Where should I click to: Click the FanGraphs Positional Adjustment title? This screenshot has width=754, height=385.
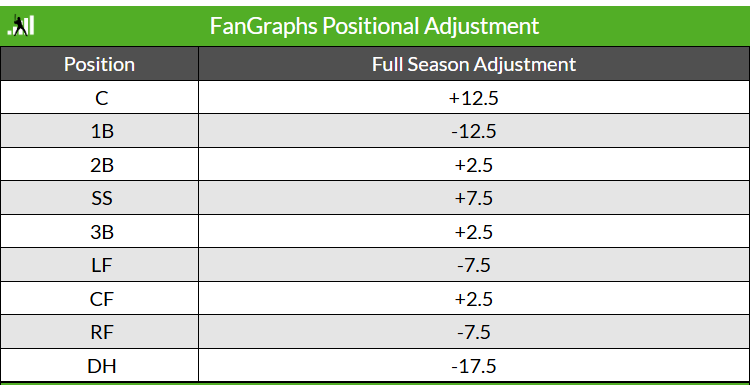point(374,26)
